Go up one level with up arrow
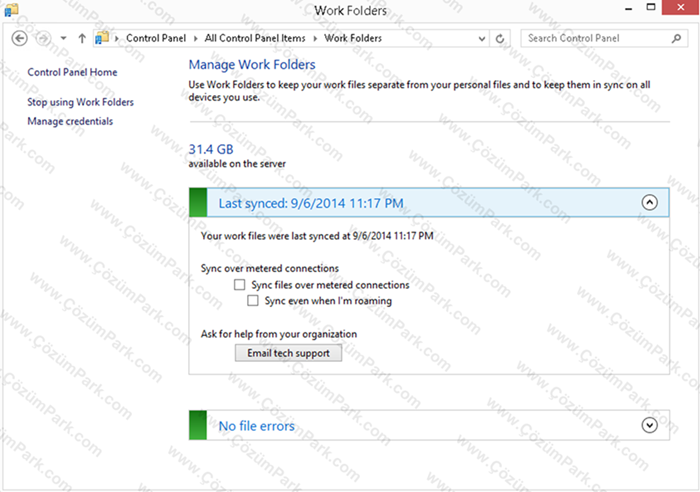Image resolution: width=700 pixels, height=492 pixels. (x=82, y=38)
